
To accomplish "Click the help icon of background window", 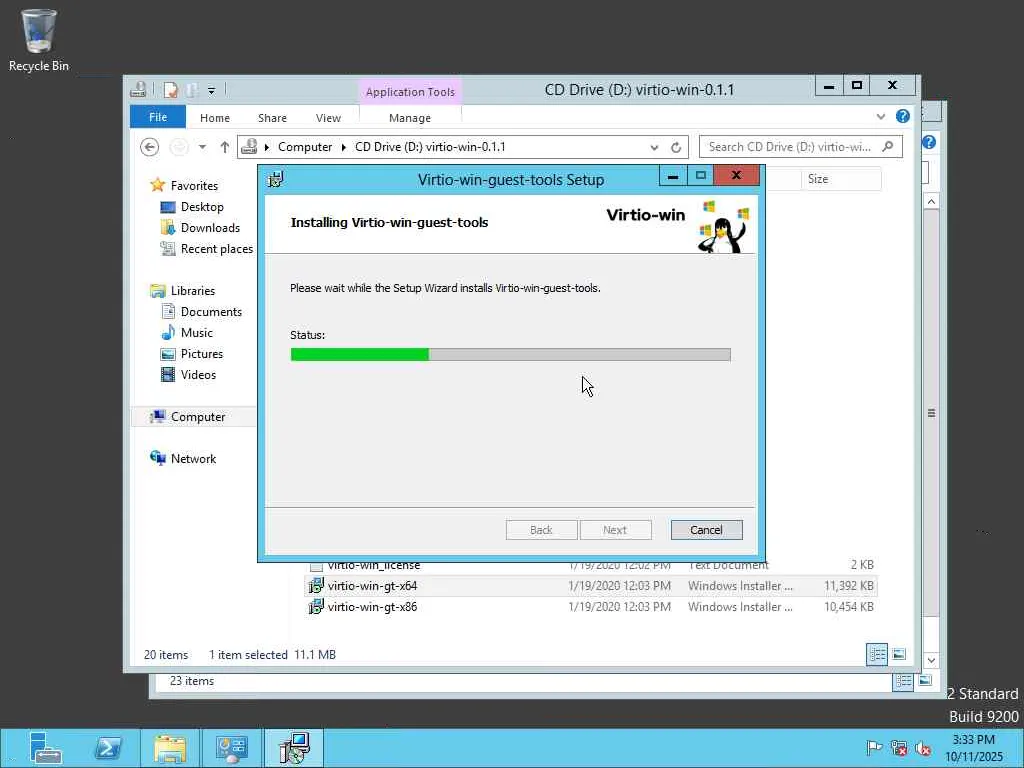I will click(x=929, y=142).
